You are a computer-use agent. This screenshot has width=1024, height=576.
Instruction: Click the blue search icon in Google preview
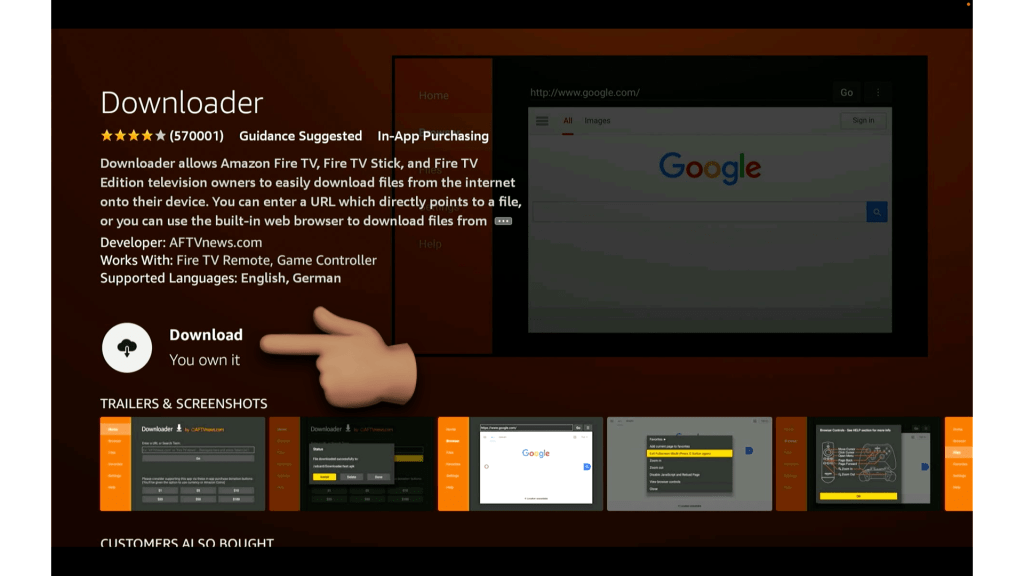click(876, 212)
